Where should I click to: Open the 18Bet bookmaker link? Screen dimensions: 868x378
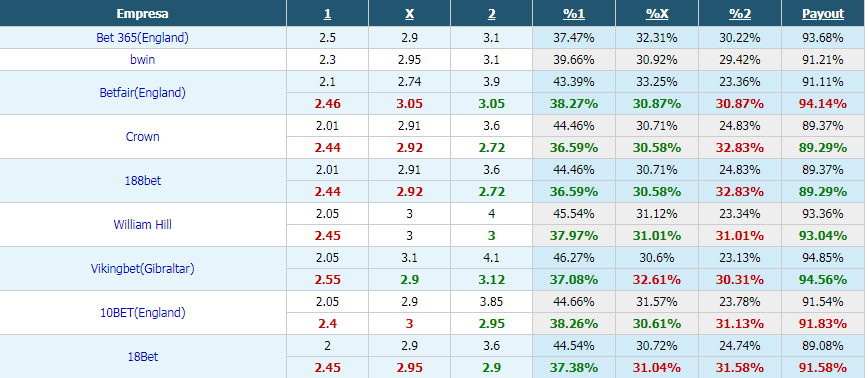[142, 357]
